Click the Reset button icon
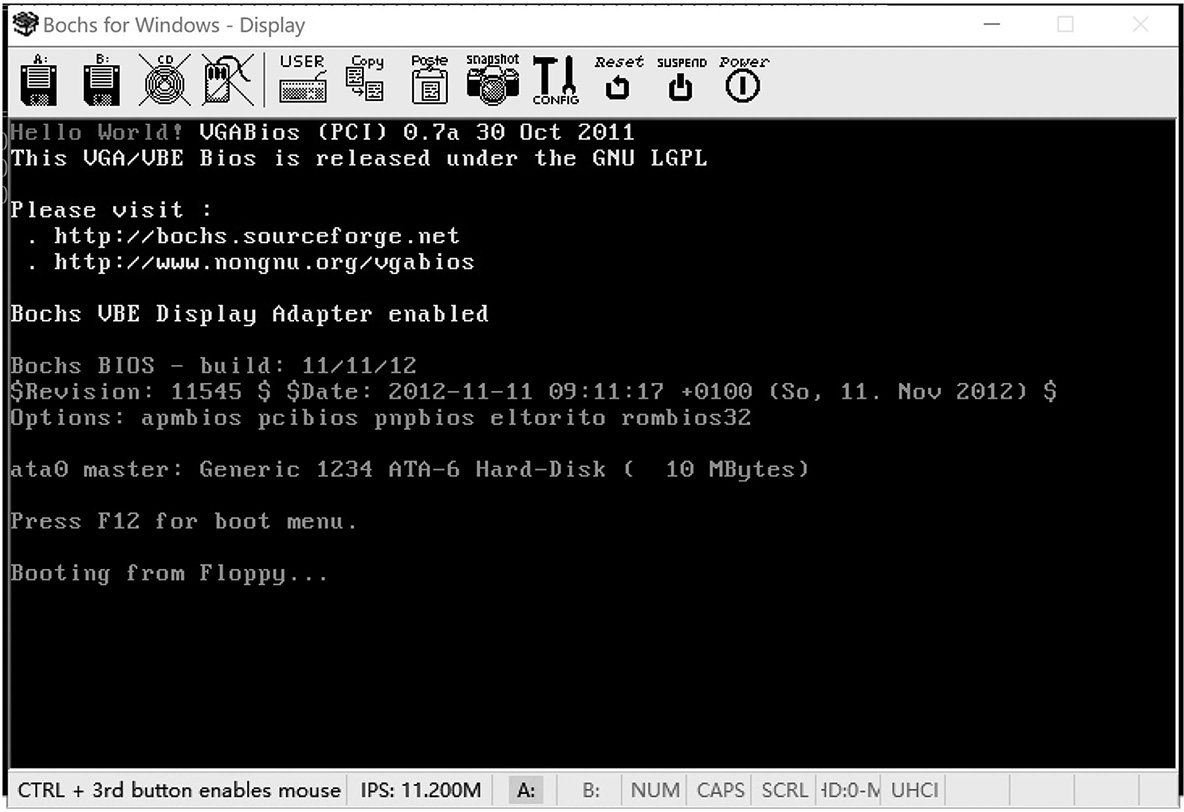This screenshot has width=1184, height=812. point(618,79)
